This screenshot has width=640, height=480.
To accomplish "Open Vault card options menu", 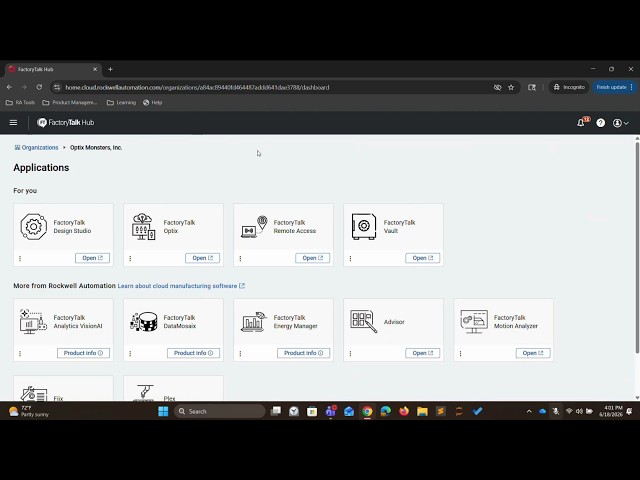I will (x=351, y=258).
